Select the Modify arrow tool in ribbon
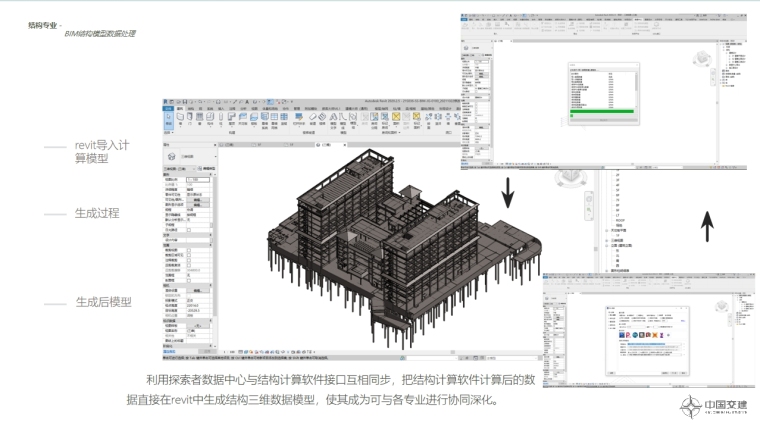This screenshot has height=429, width=760. (x=168, y=119)
